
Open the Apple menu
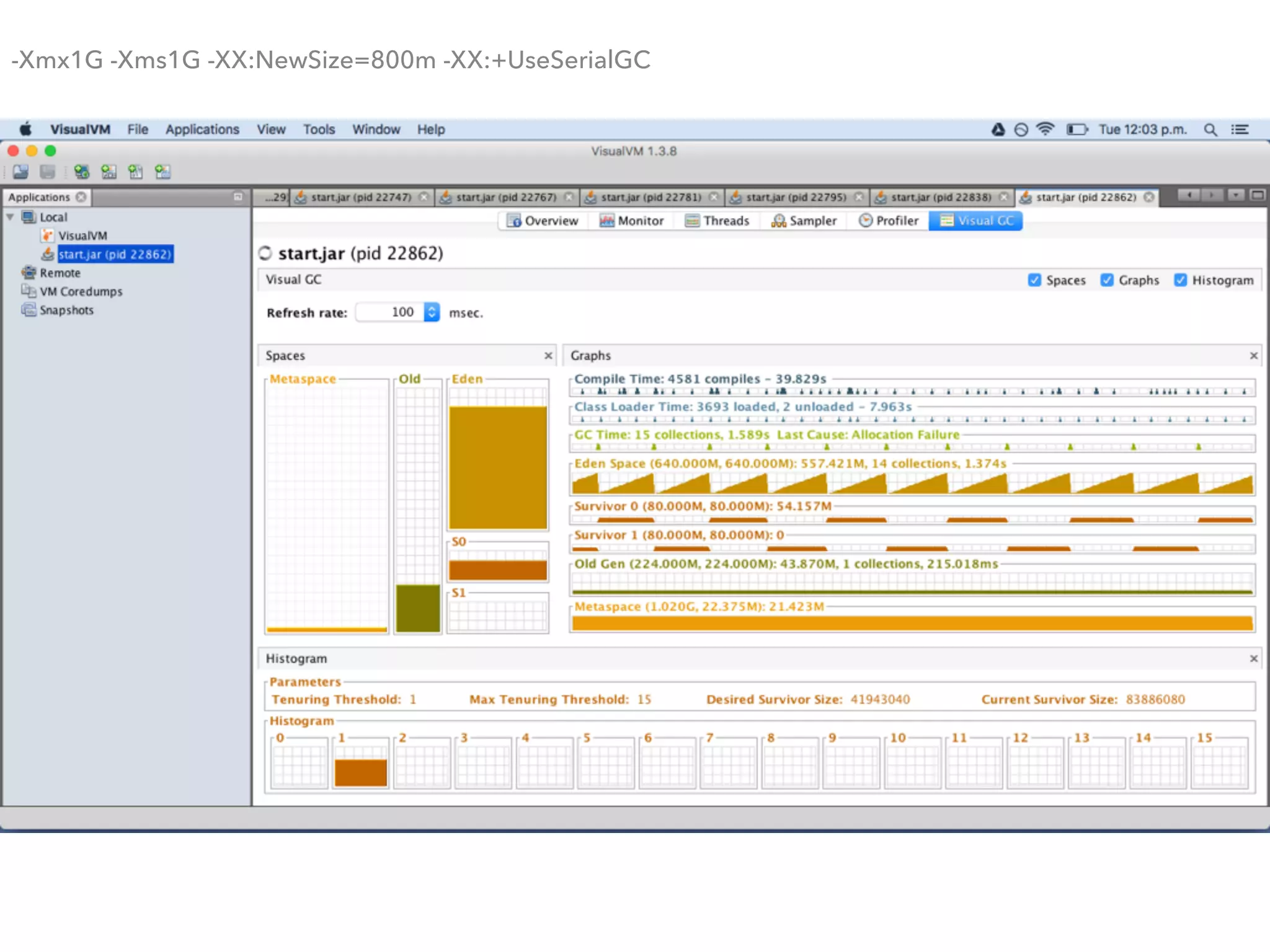pos(25,129)
